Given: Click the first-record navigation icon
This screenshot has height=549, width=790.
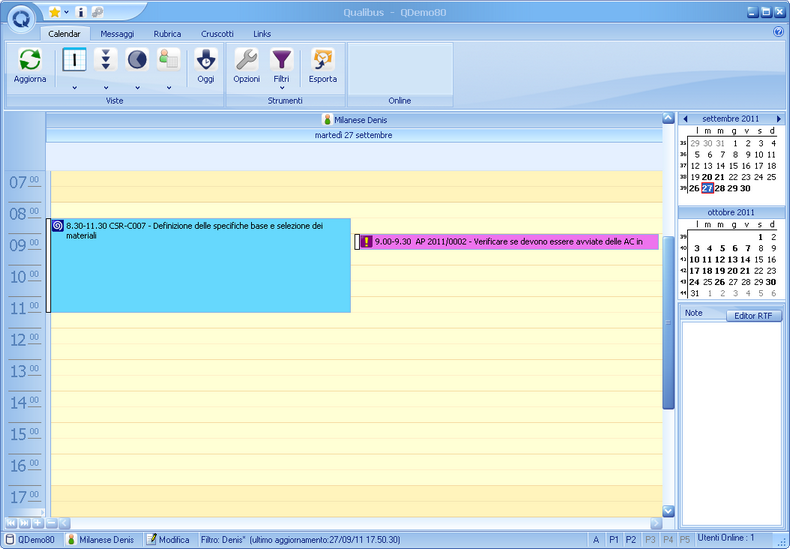Looking at the screenshot, I should [x=11, y=523].
